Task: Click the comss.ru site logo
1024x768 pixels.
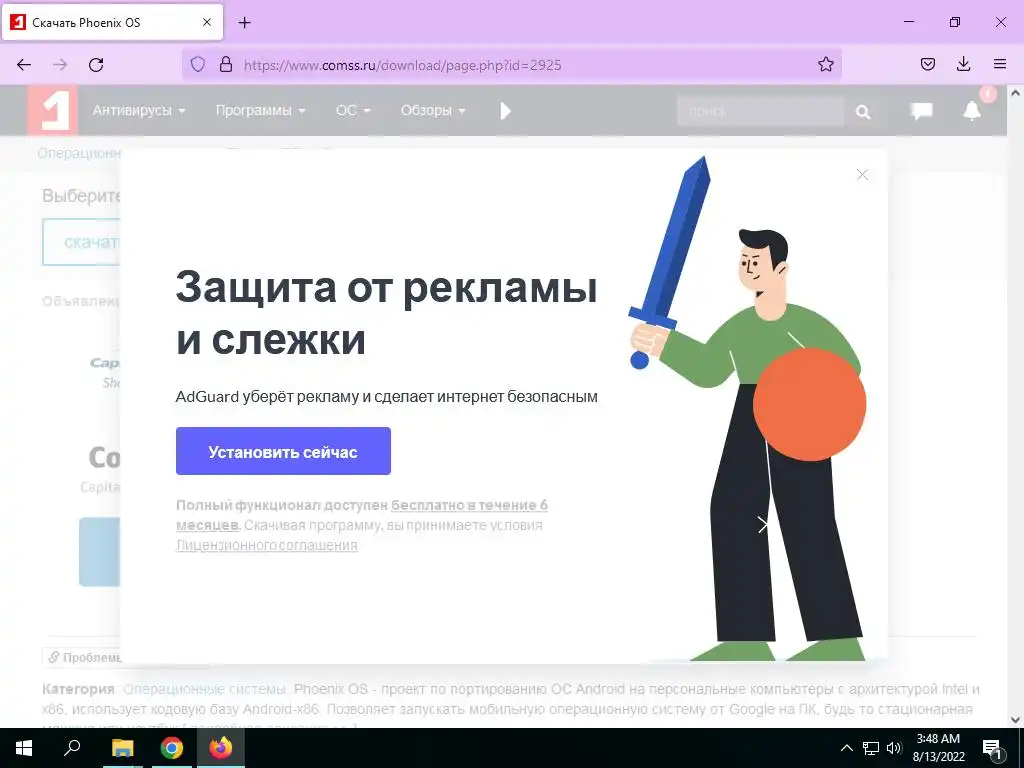Action: (x=53, y=110)
